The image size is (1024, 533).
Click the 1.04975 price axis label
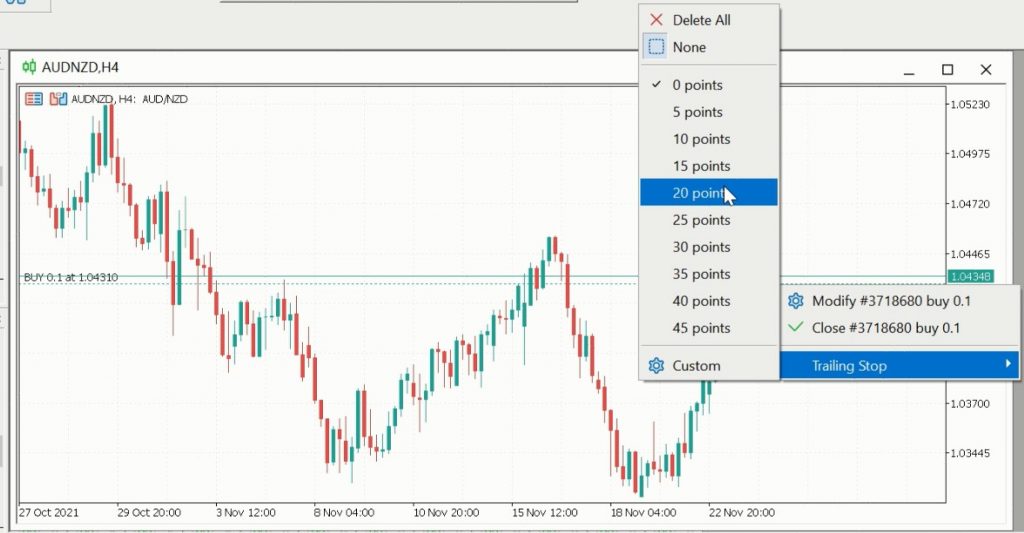[x=970, y=154]
